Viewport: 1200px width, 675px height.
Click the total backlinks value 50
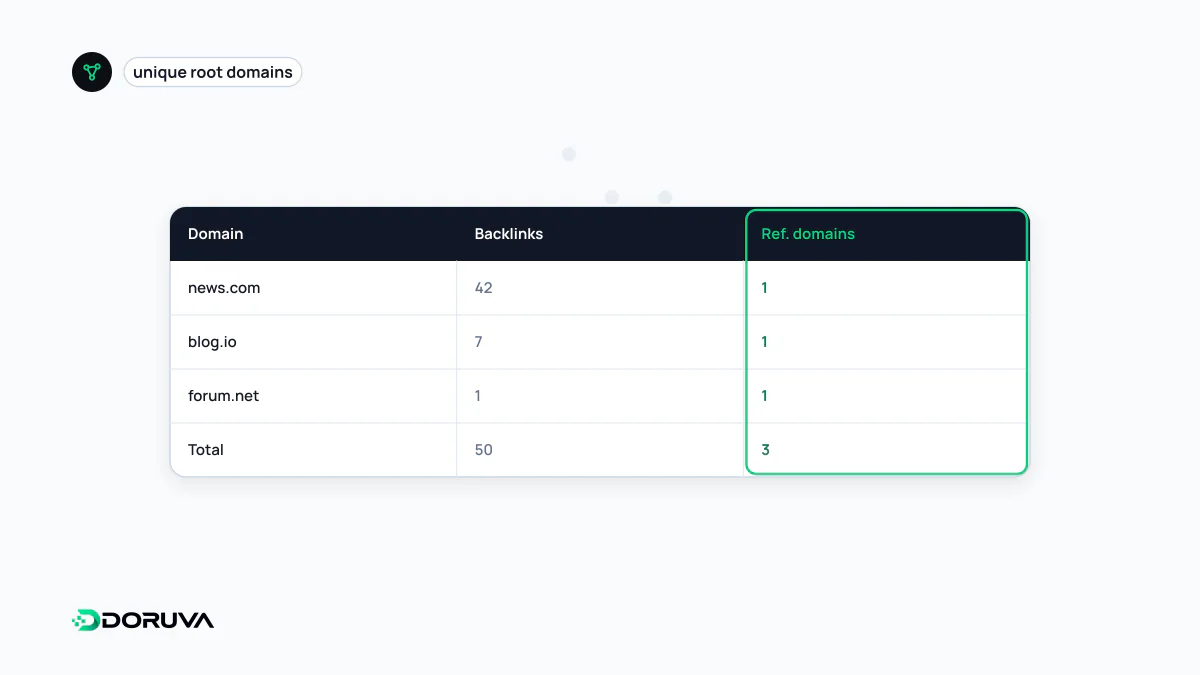point(483,450)
